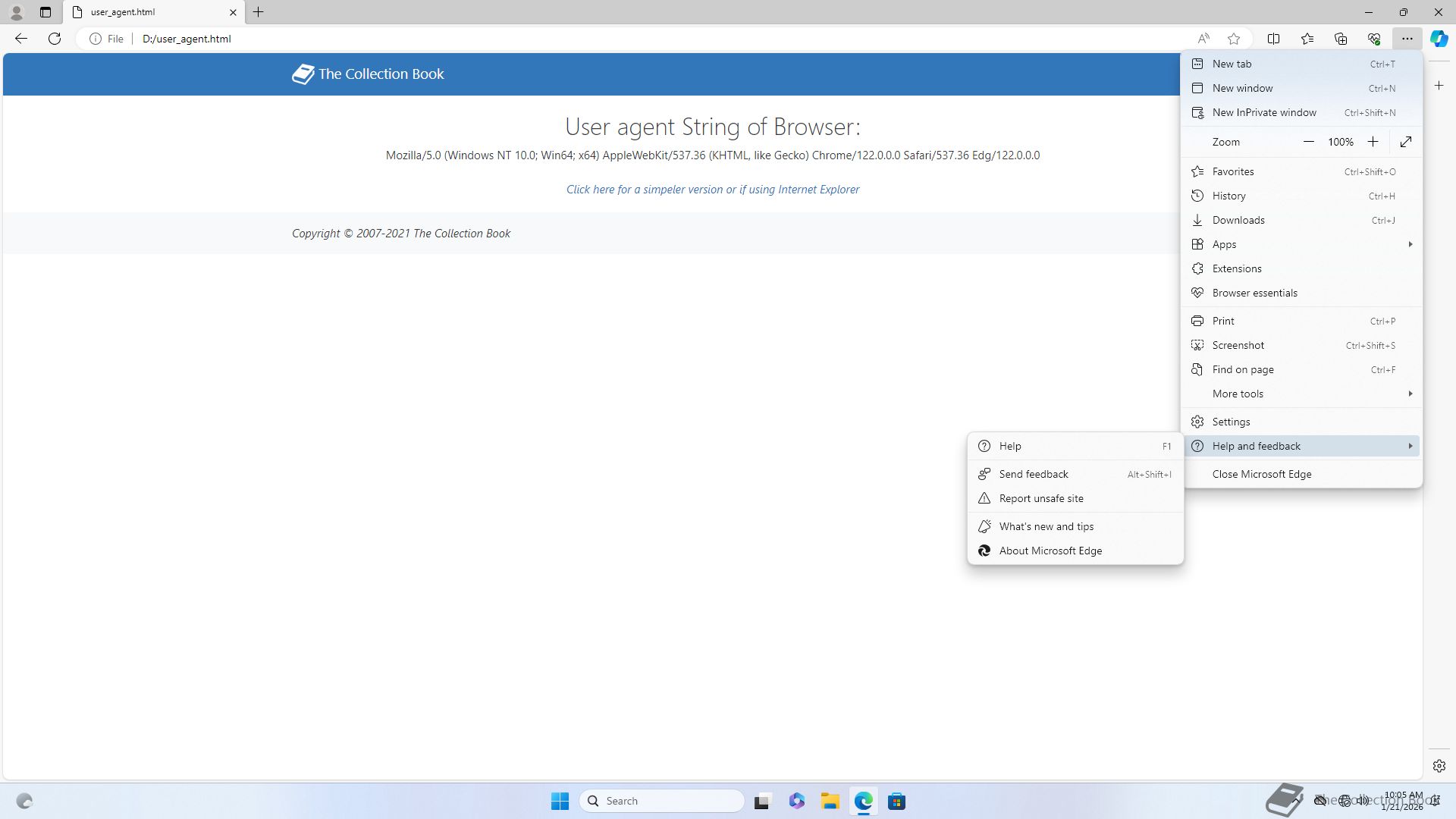Viewport: 1456px width, 819px height.
Task: Open the Favorites star-list toolbar icon
Action: 1307,39
